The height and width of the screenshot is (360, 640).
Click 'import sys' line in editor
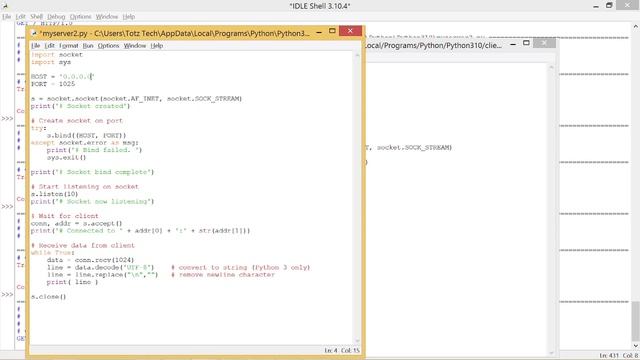[51, 62]
